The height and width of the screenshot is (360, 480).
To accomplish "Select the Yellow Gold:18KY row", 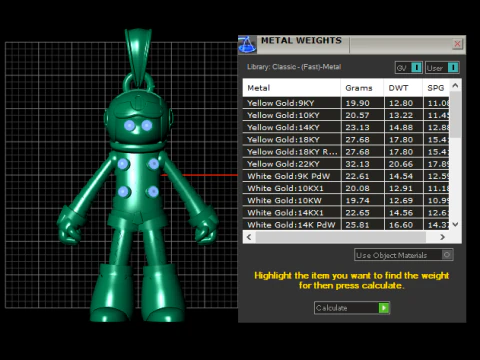I will (x=346, y=140).
